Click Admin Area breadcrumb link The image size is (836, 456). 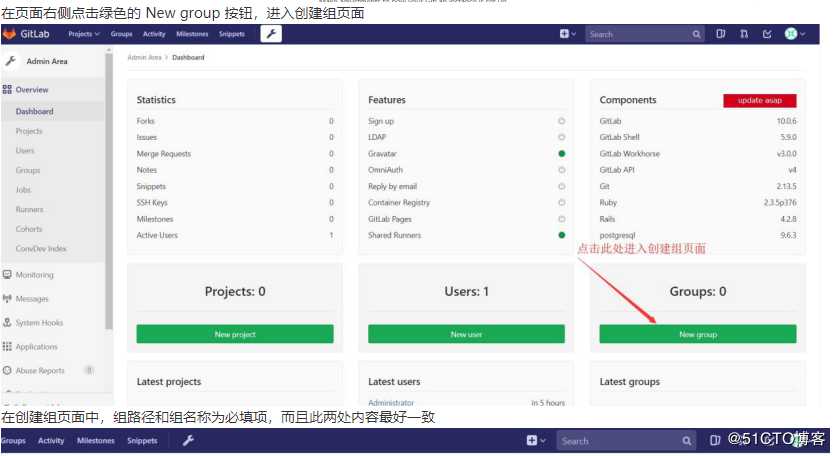pyautogui.click(x=144, y=58)
